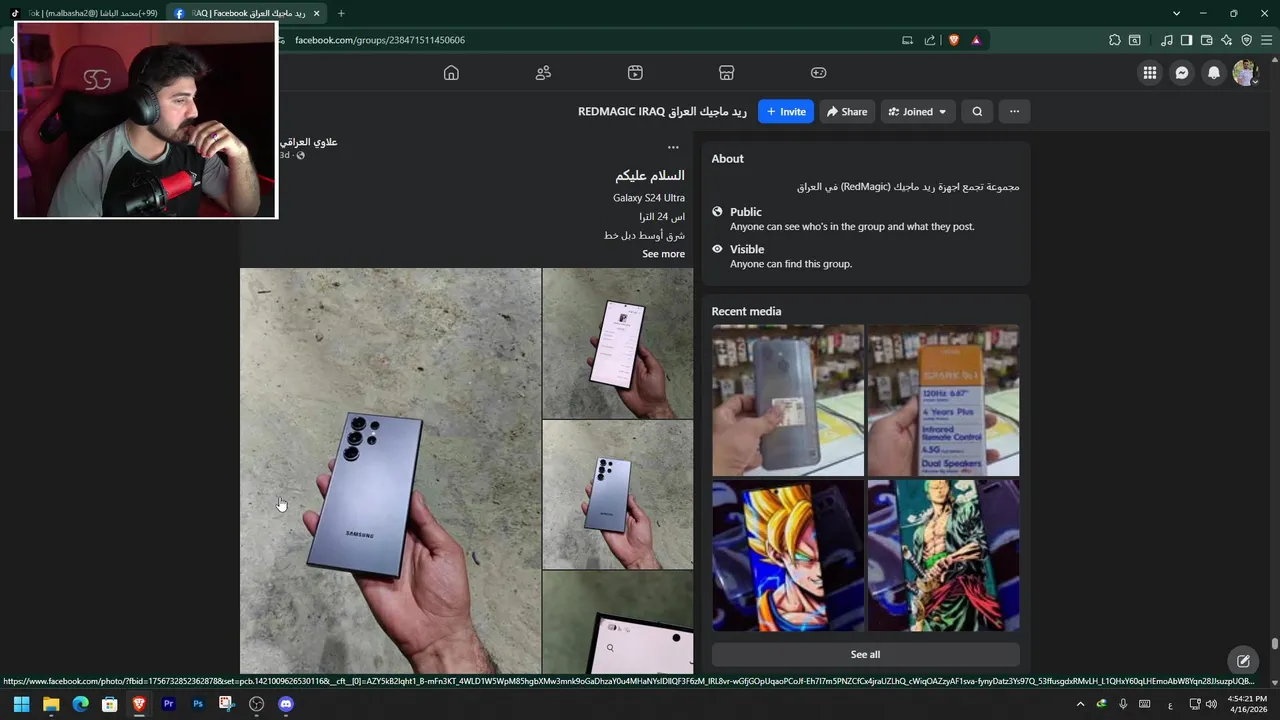Open recent media Zoro artwork image

[x=943, y=556]
